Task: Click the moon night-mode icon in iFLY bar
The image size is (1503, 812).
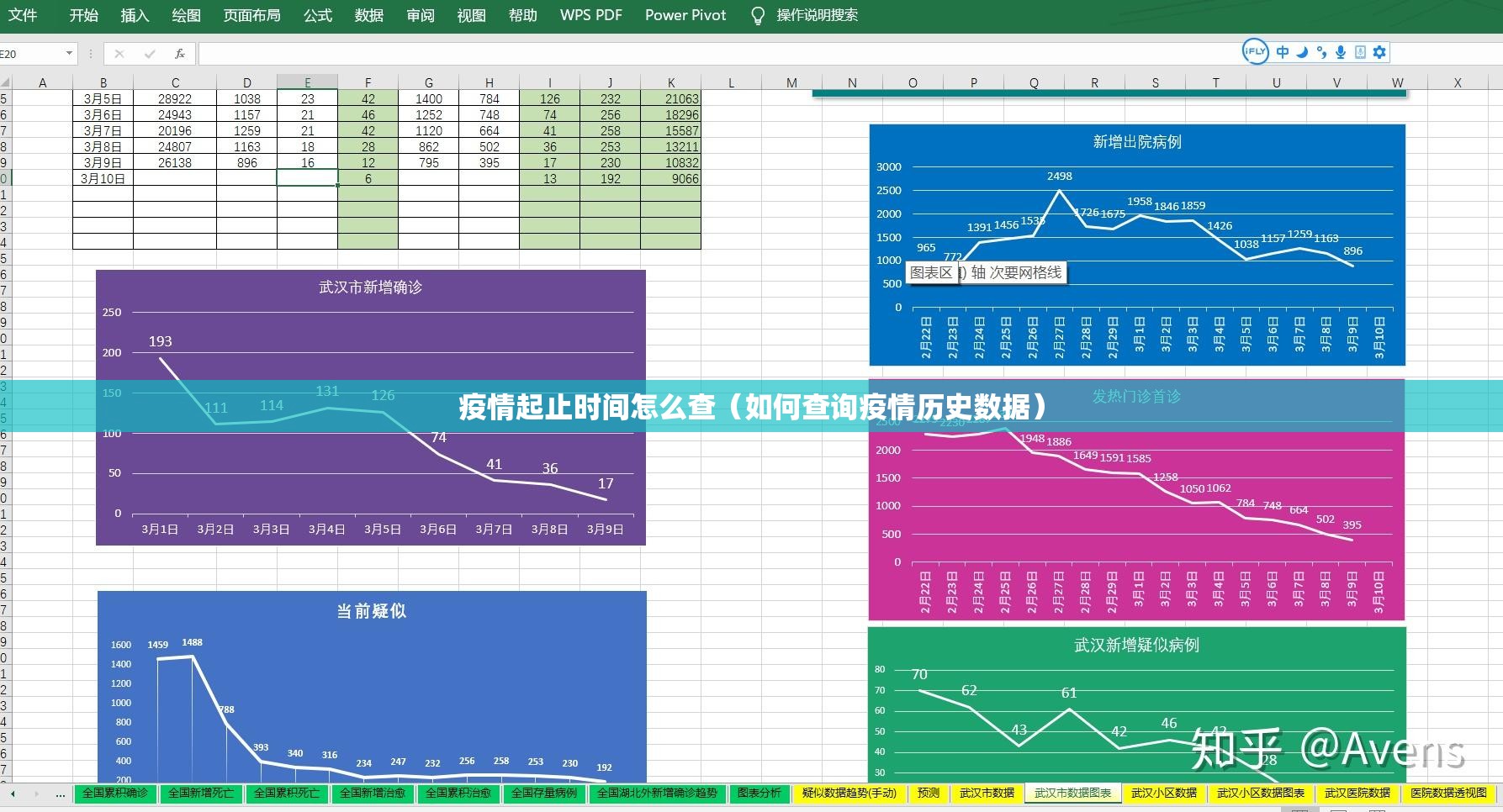Action: (1301, 51)
